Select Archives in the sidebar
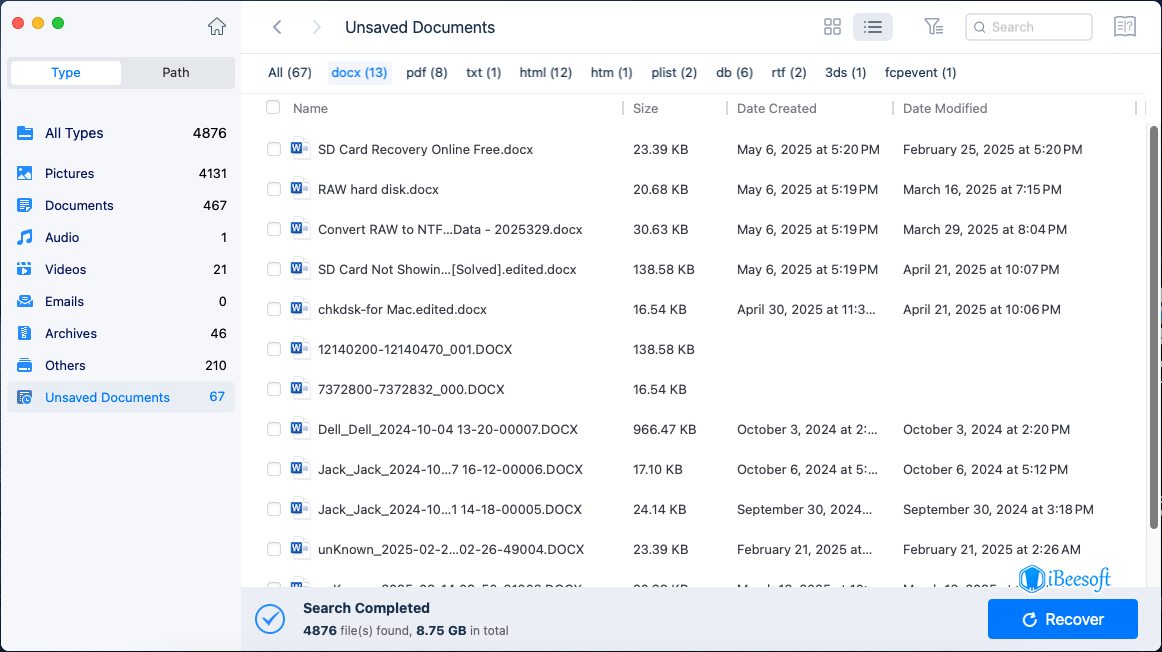The width and height of the screenshot is (1162, 652). pyautogui.click(x=121, y=333)
